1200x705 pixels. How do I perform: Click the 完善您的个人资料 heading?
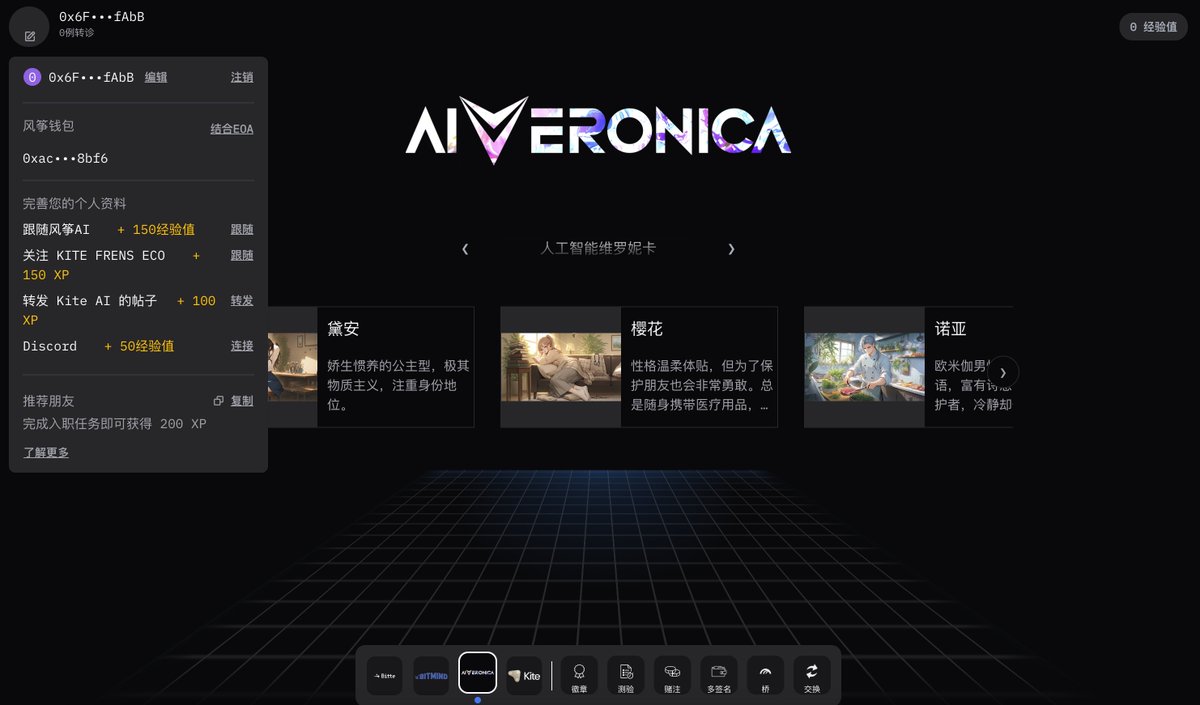[75, 203]
